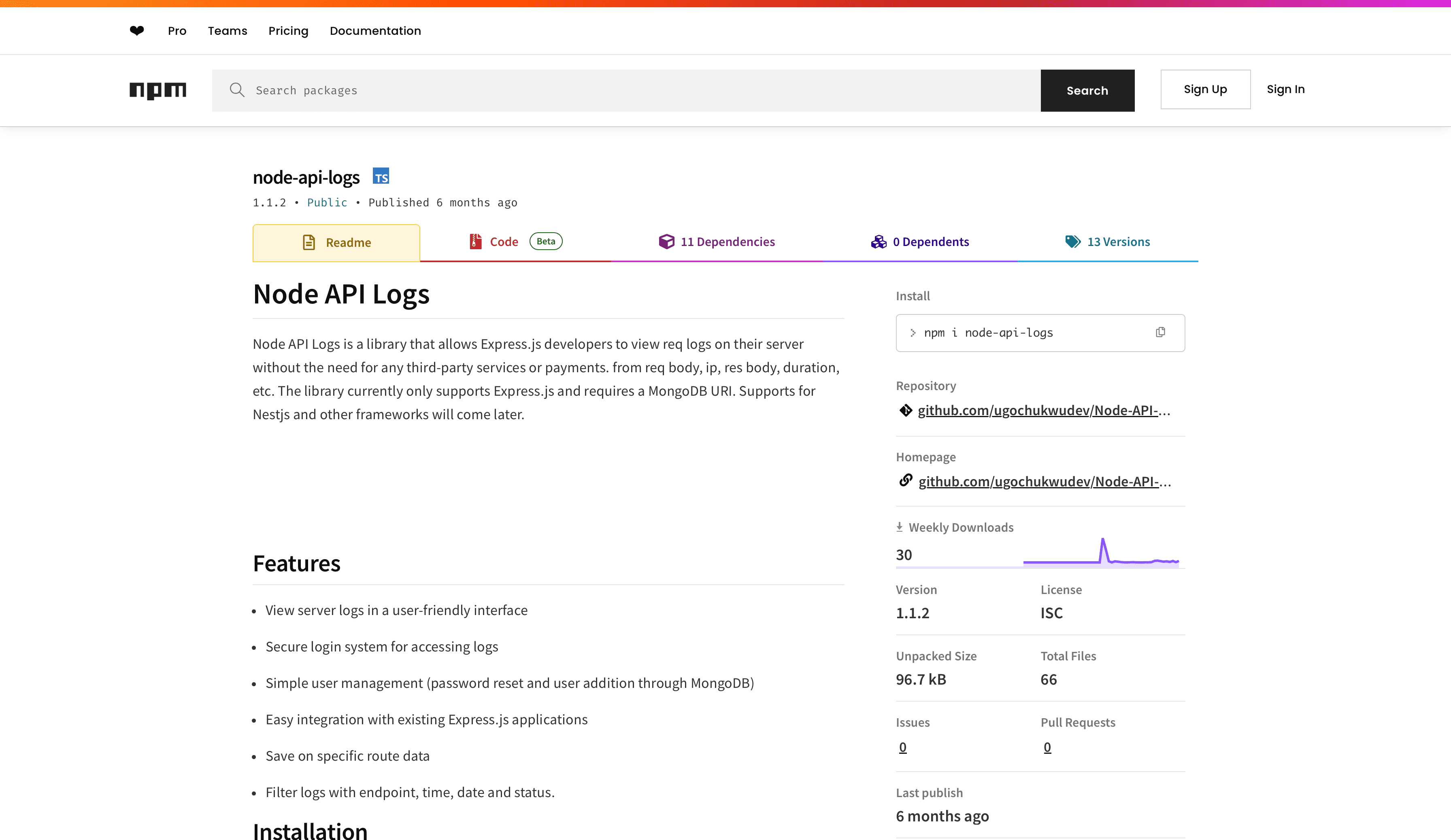Click the chain link icon under Homepage
Viewport: 1451px width, 840px height.
(x=906, y=480)
